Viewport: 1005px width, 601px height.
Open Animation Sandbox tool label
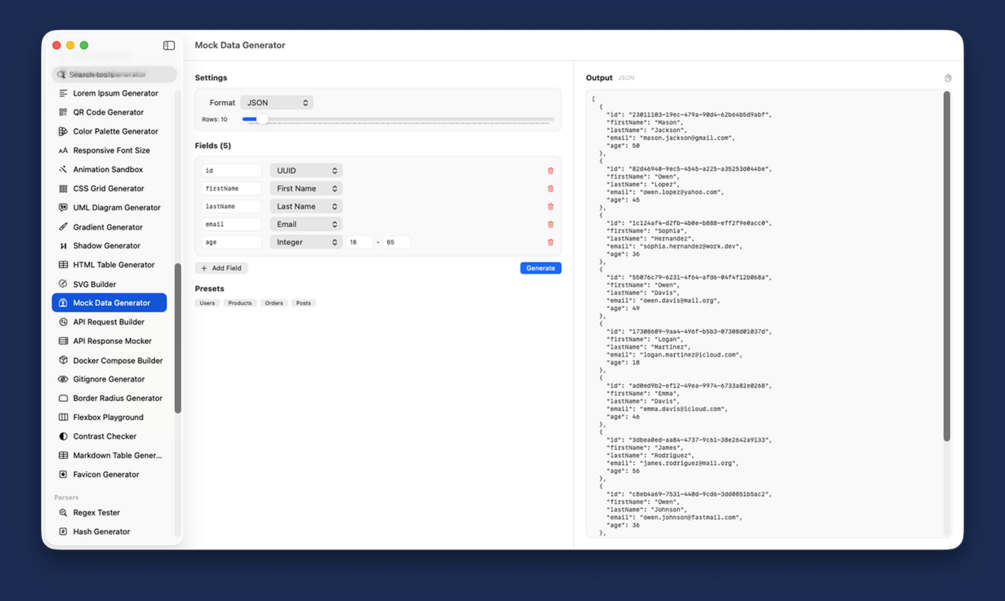pyautogui.click(x=108, y=170)
